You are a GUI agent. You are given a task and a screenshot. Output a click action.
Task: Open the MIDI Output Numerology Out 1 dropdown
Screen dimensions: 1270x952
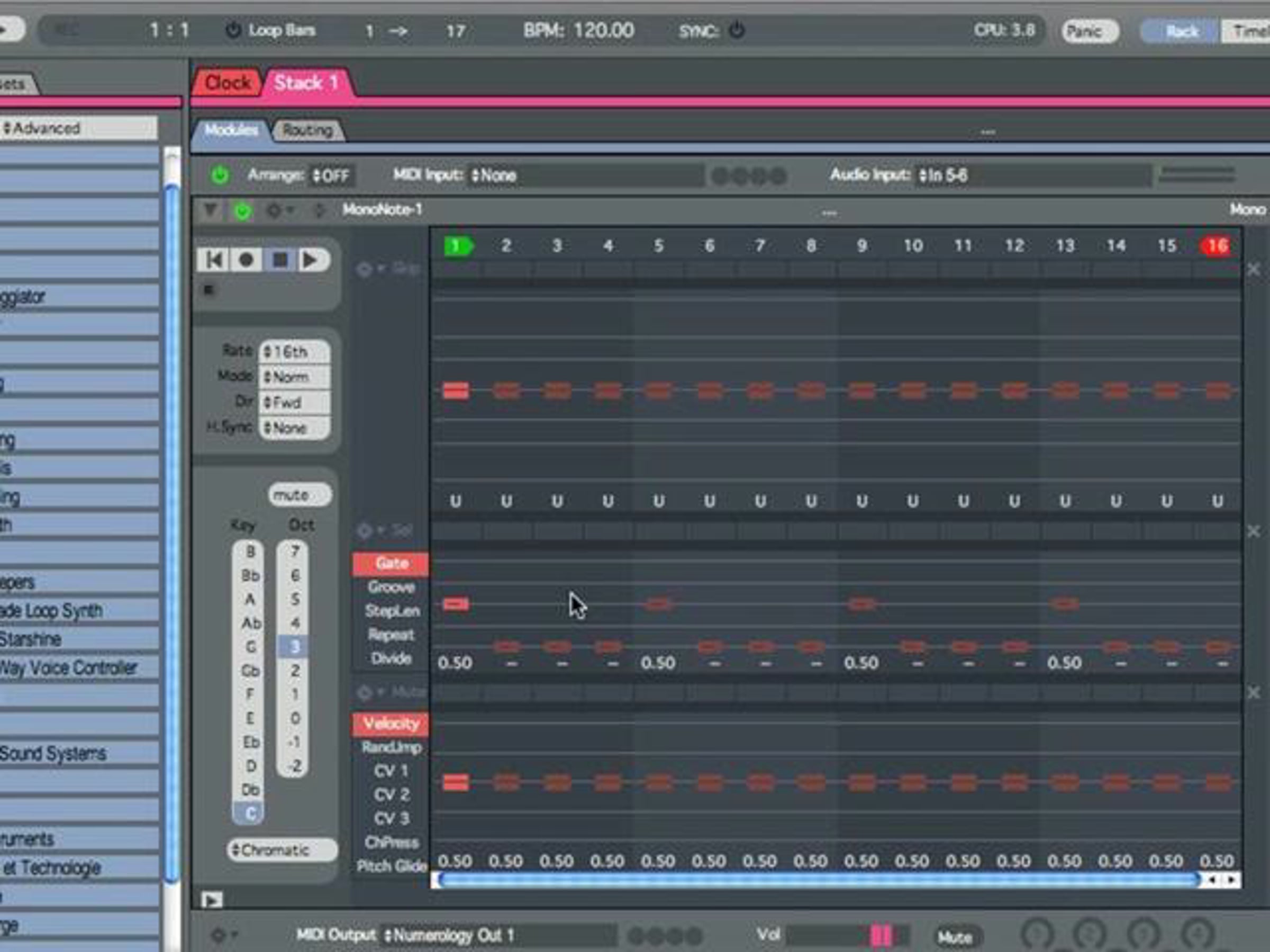(500, 936)
